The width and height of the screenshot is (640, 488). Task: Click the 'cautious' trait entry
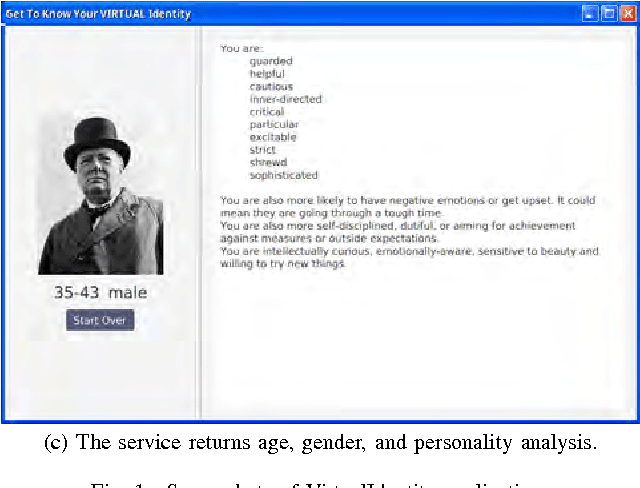(x=269, y=87)
